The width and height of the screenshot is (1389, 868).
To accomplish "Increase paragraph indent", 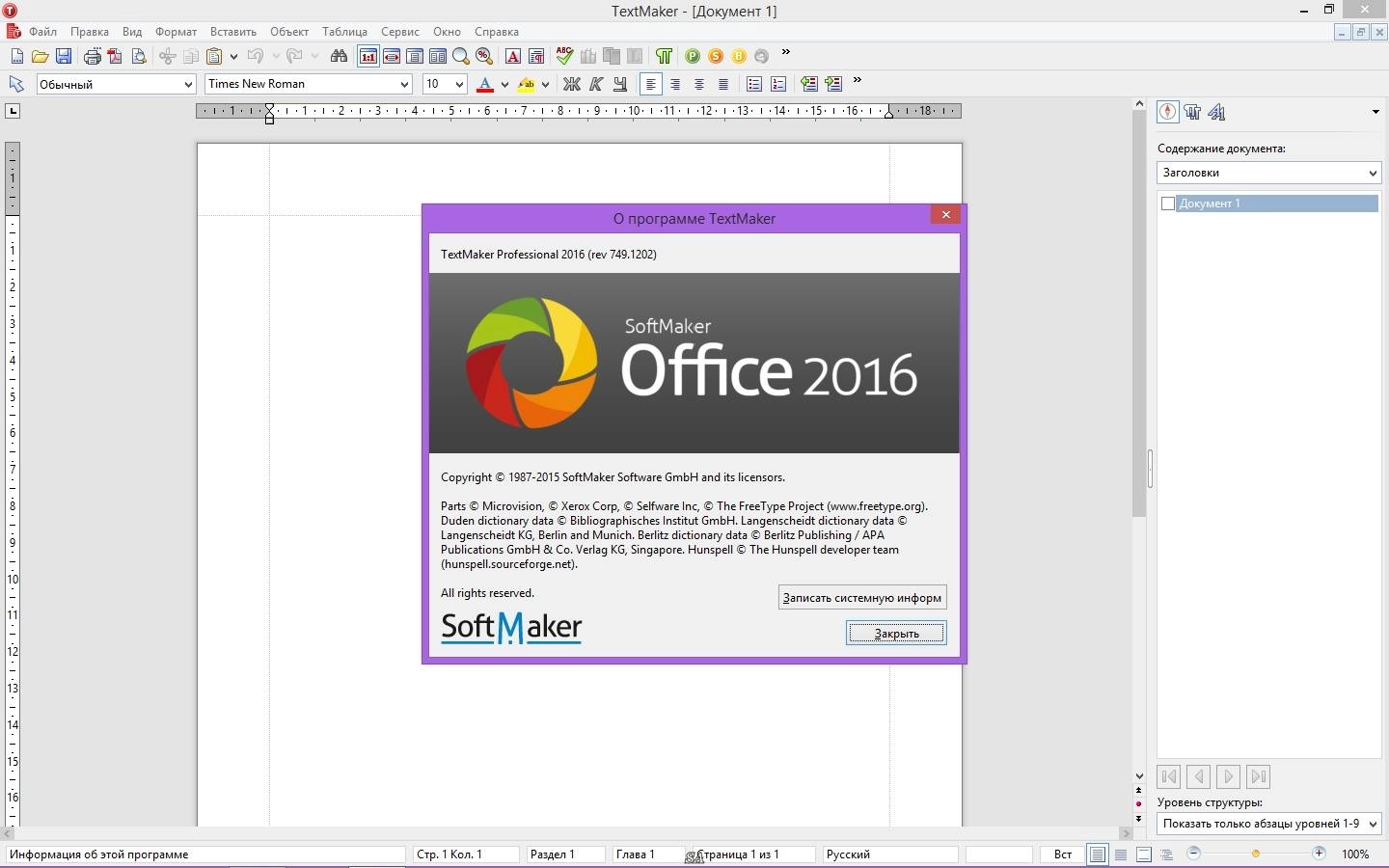I will point(833,84).
